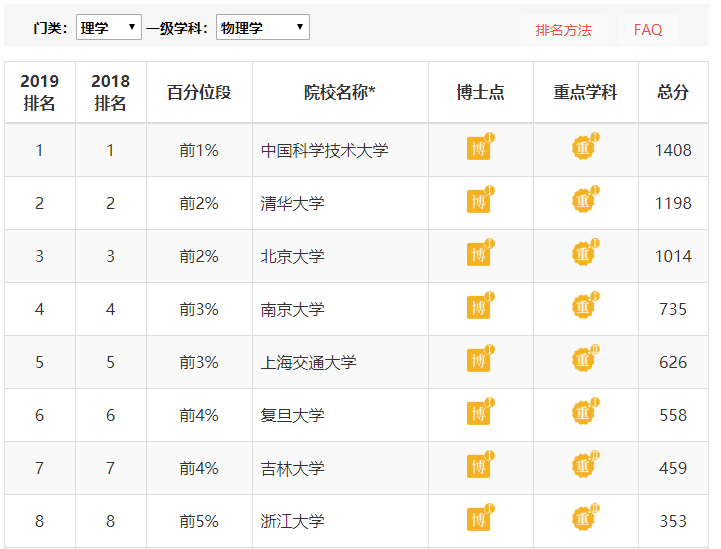Image resolution: width=721 pixels, height=549 pixels.
Task: Select the school name 吉林大学
Action: coord(292,469)
